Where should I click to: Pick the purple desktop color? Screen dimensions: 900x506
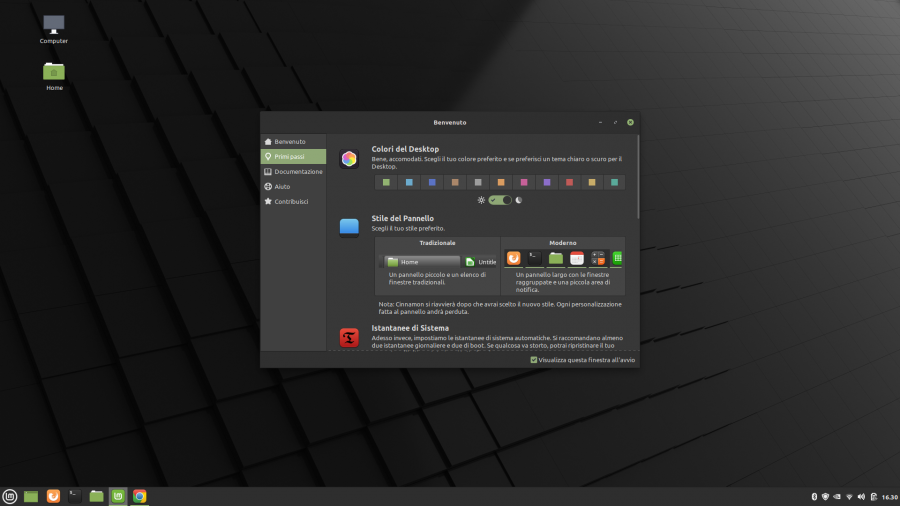click(547, 182)
